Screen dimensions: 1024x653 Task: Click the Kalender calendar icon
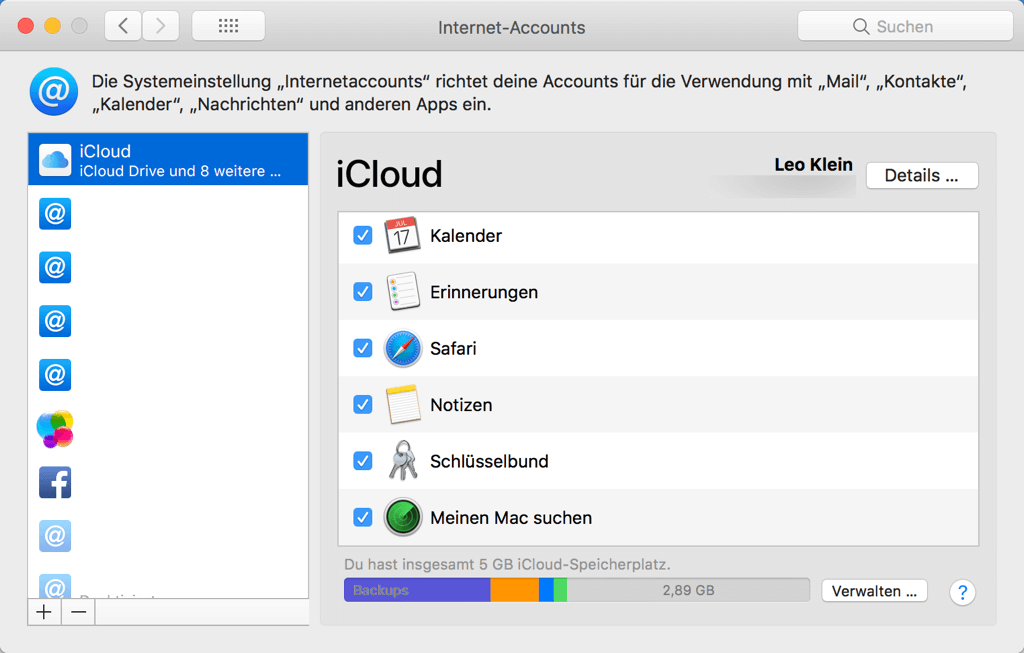402,235
